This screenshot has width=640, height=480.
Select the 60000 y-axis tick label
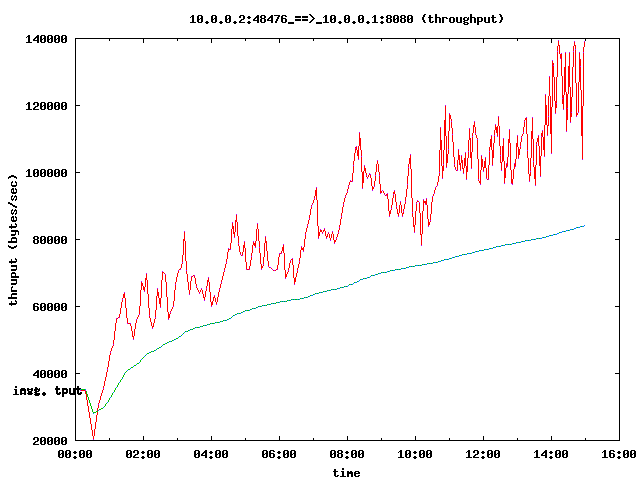[49, 307]
